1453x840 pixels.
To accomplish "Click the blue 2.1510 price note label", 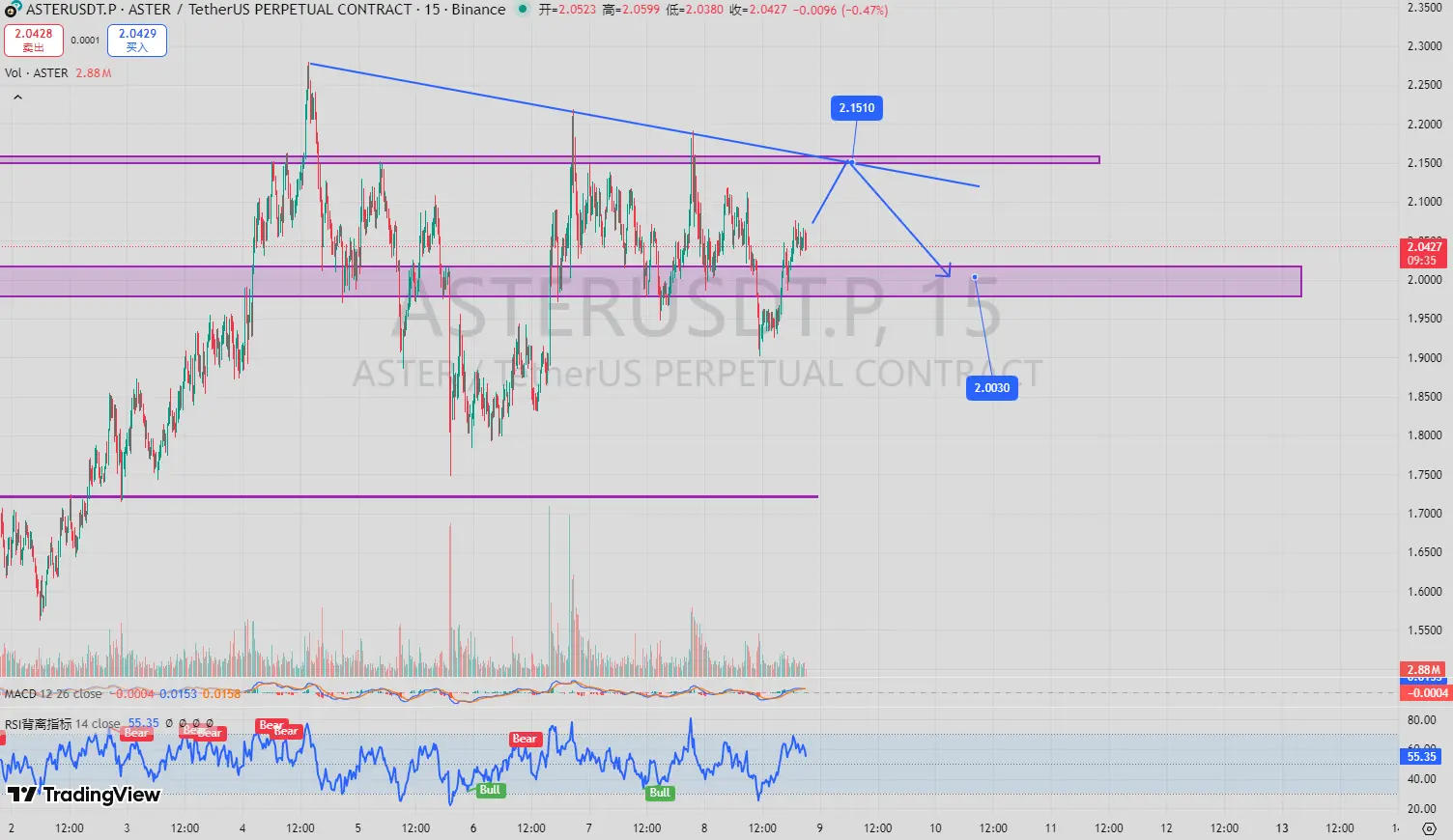I will 857,108.
